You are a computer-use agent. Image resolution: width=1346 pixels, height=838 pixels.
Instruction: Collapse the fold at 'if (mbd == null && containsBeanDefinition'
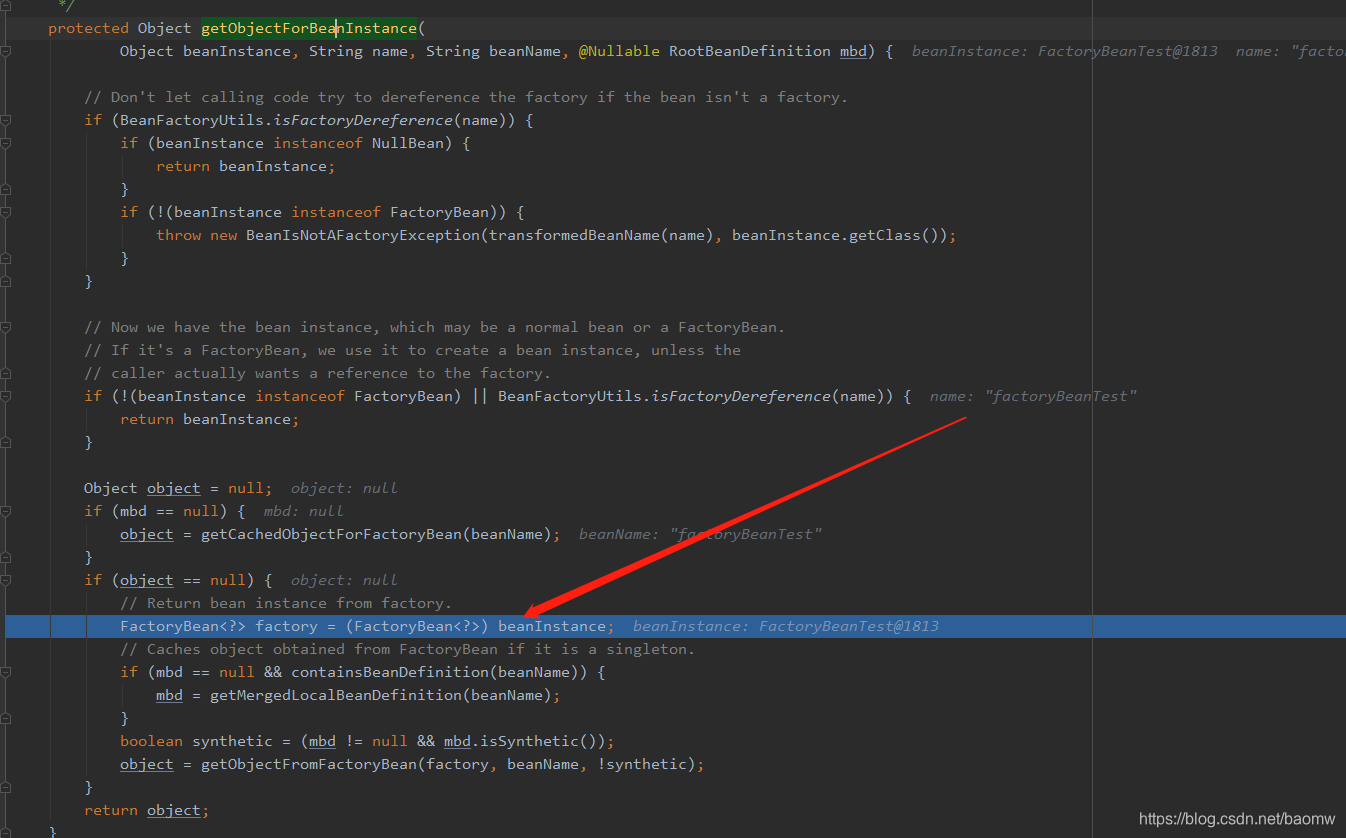pos(5,672)
